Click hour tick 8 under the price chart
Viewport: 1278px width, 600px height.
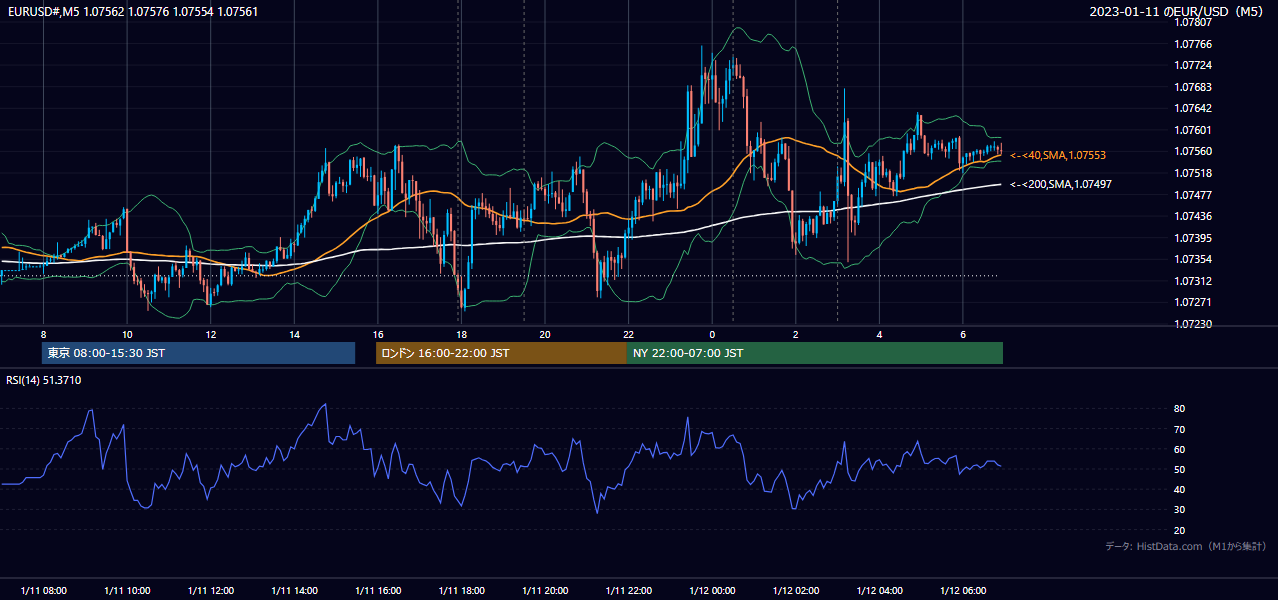click(x=43, y=334)
